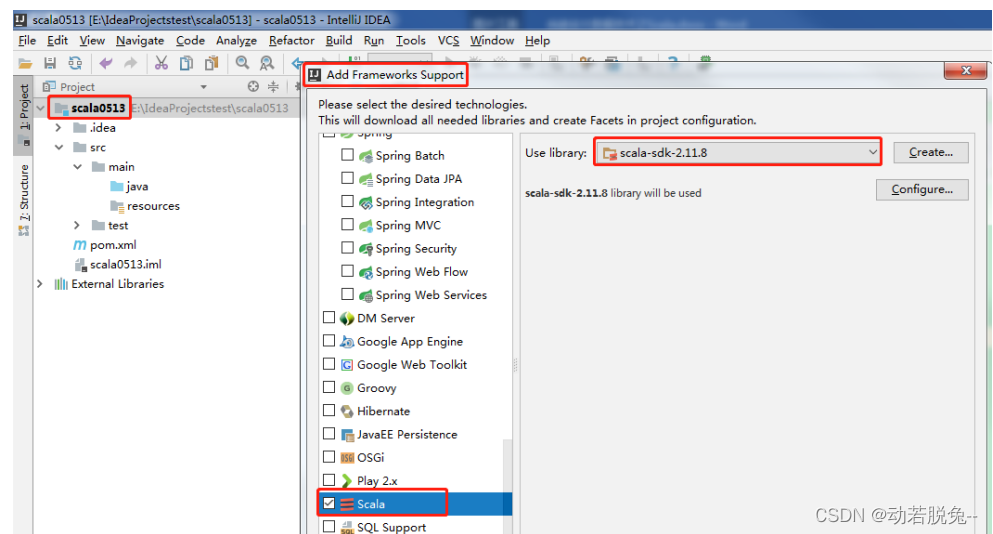Enable the Spring Security checkbox
993x534 pixels.
click(x=347, y=248)
